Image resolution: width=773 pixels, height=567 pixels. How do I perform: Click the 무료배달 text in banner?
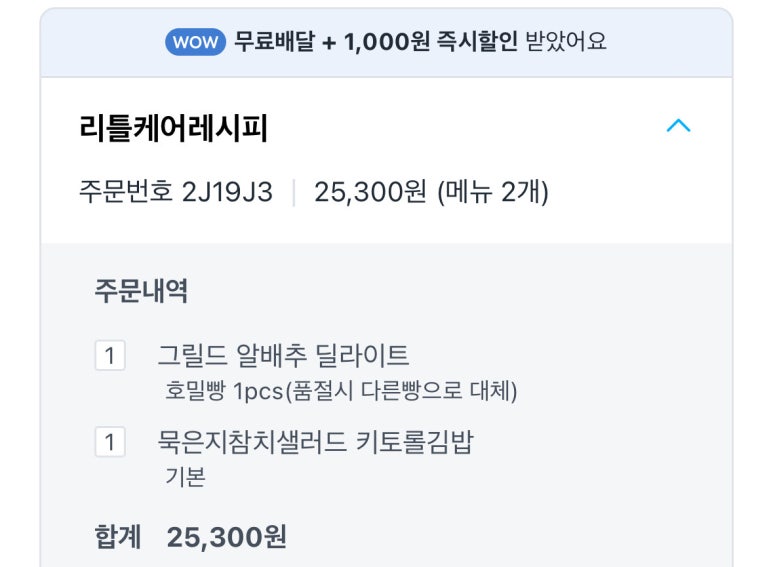click(275, 42)
